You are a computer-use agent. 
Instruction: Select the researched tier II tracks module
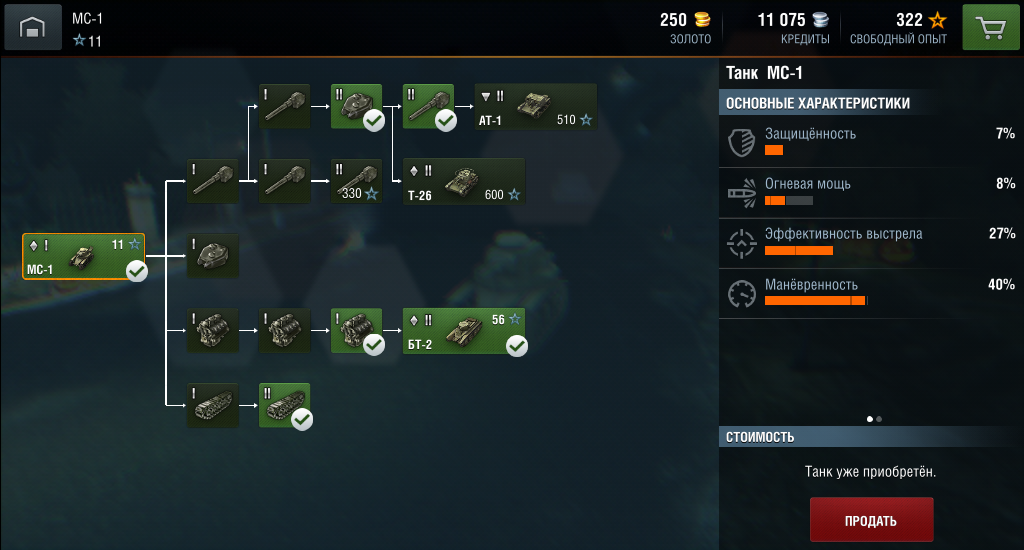pyautogui.click(x=285, y=405)
